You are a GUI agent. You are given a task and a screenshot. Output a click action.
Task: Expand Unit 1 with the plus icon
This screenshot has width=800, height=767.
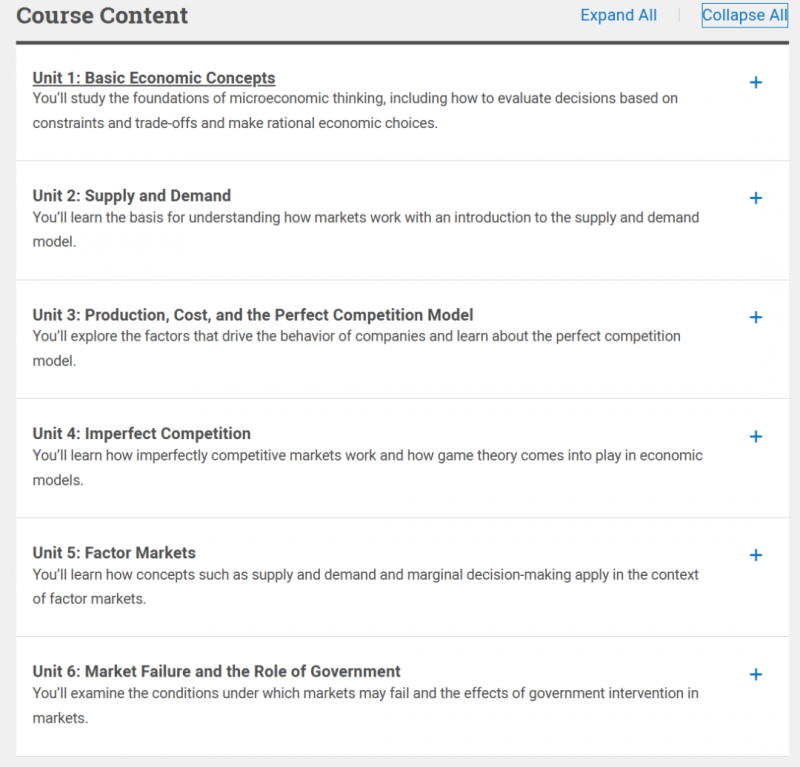pyautogui.click(x=756, y=82)
